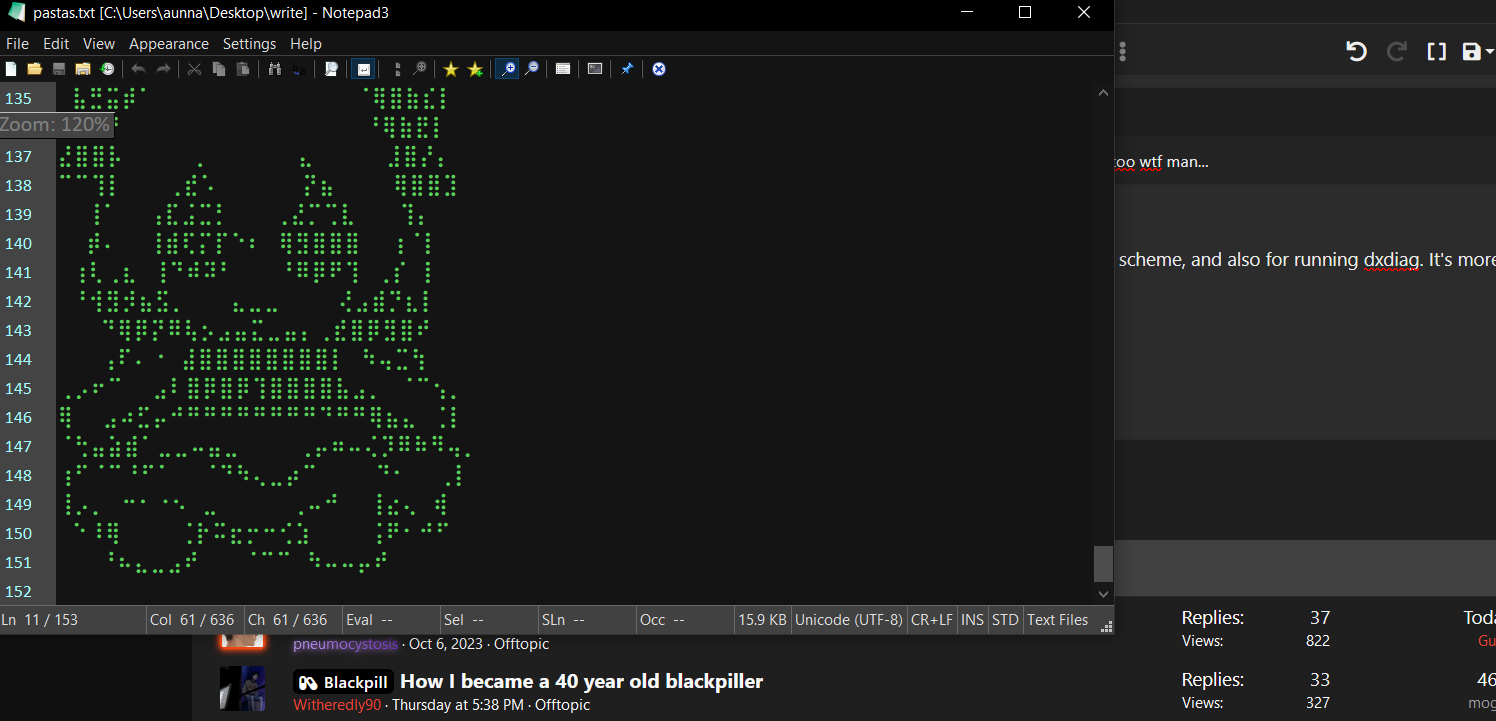Click the Ch 61 / 636 status field
The height and width of the screenshot is (721, 1496).
tap(292, 620)
